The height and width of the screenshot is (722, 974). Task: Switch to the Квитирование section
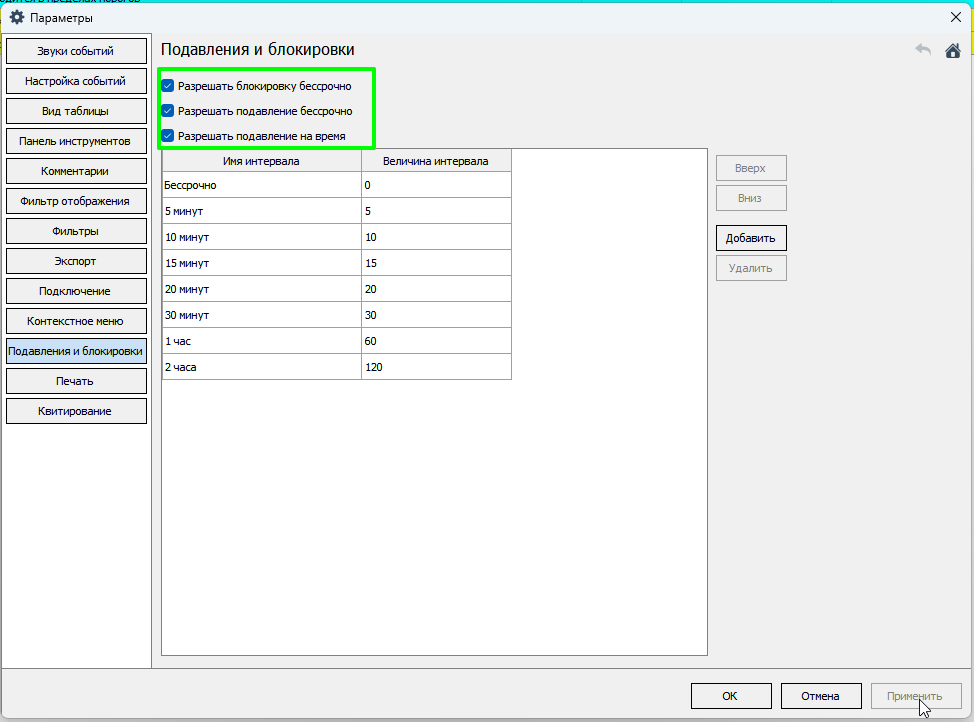pos(76,411)
